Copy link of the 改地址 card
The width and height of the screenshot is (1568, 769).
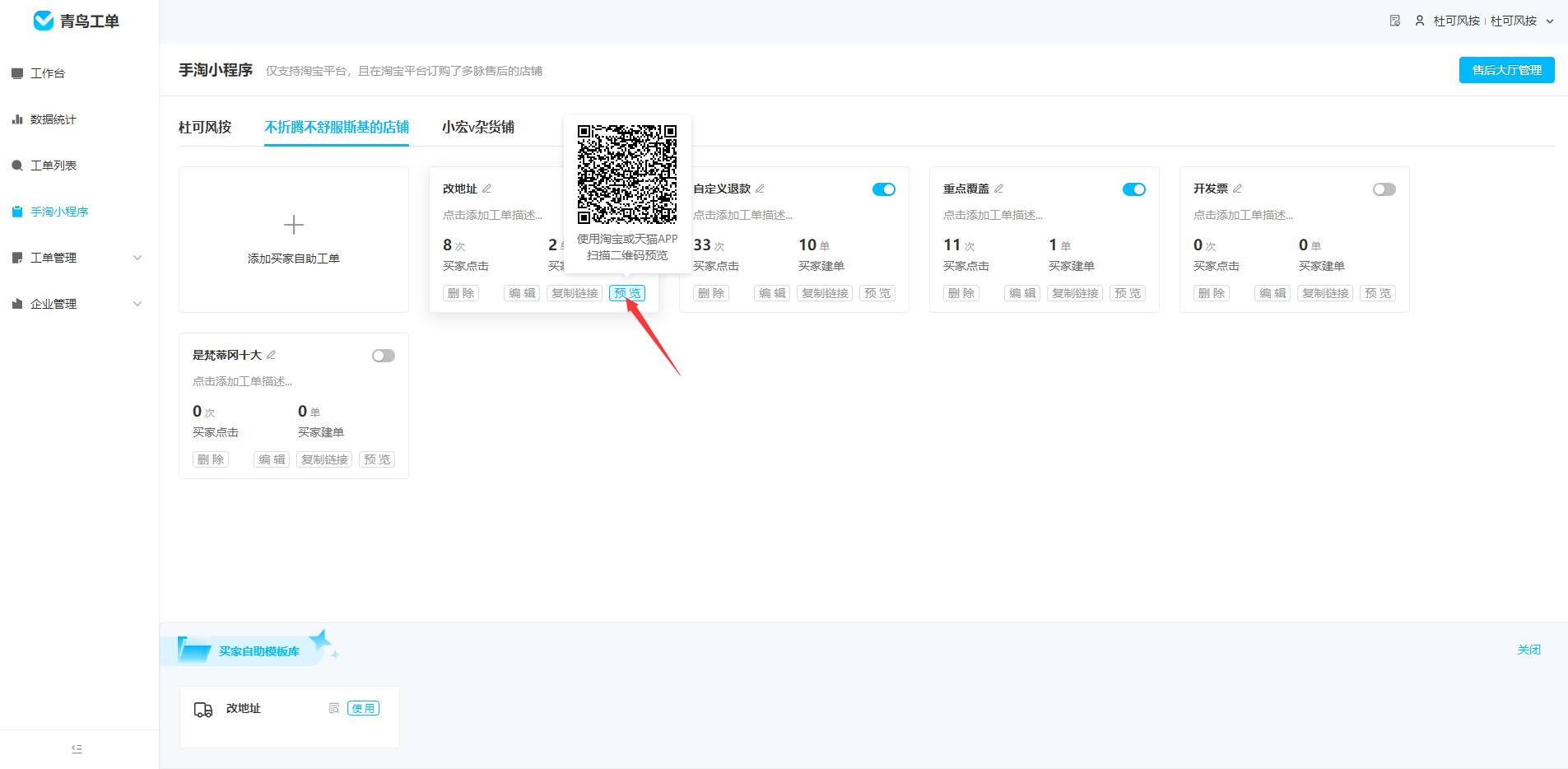pyautogui.click(x=575, y=293)
